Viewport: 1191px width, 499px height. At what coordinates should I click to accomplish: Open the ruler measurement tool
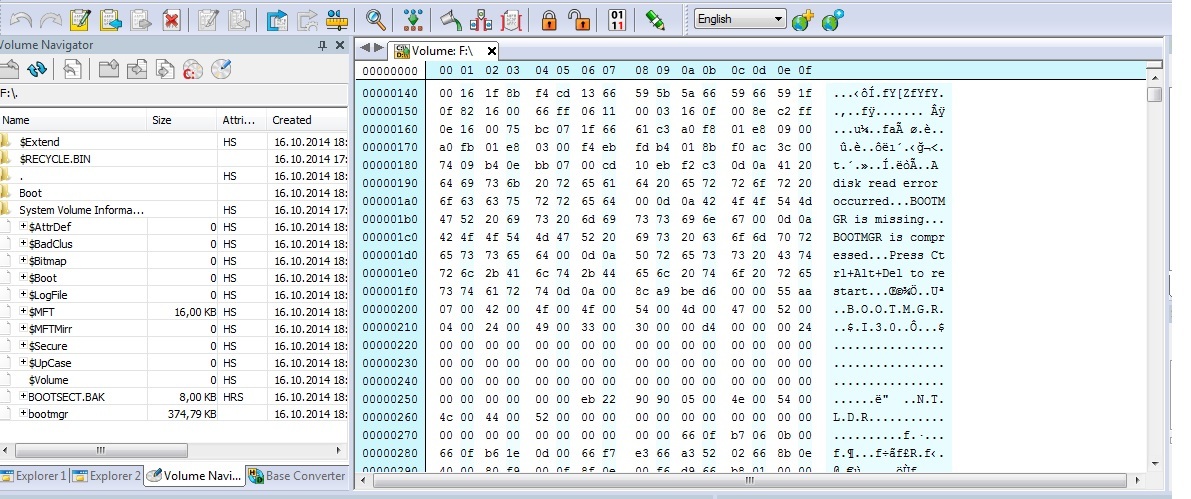point(336,20)
